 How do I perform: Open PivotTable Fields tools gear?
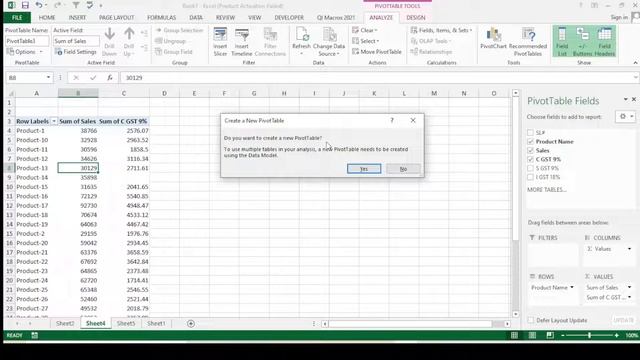tap(625, 117)
